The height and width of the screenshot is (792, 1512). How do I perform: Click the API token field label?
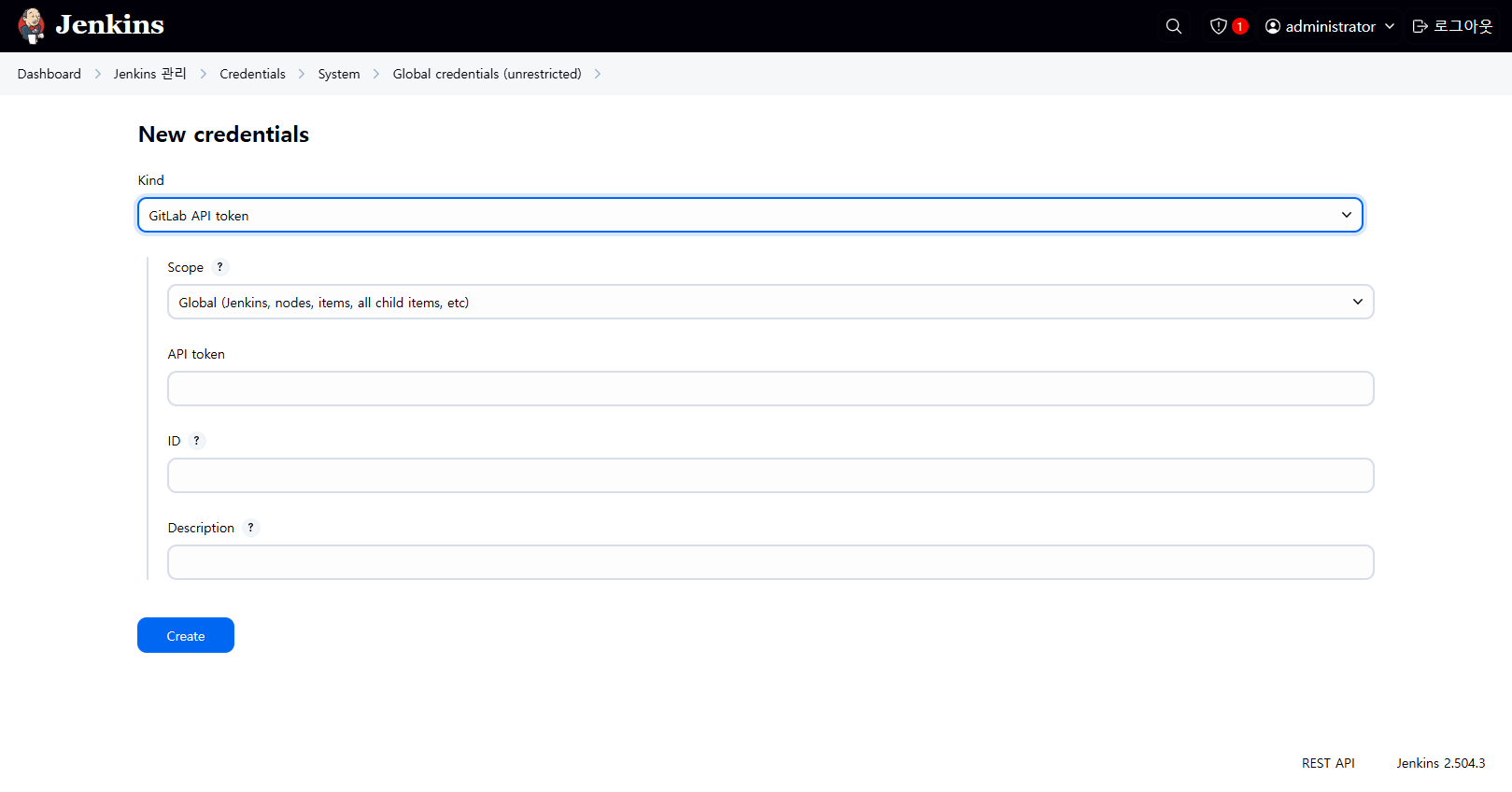(x=196, y=354)
